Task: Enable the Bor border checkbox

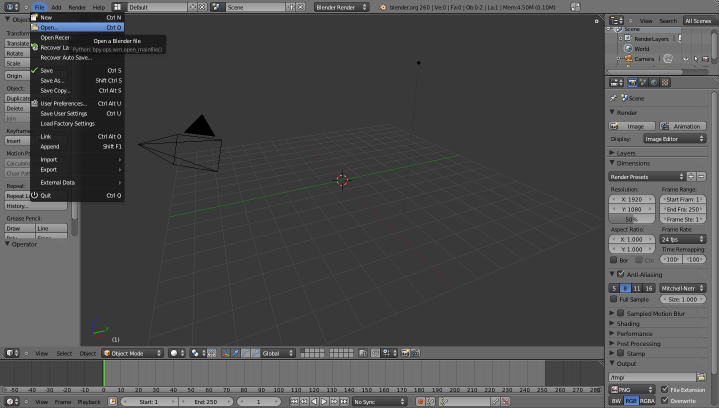Action: click(x=614, y=260)
